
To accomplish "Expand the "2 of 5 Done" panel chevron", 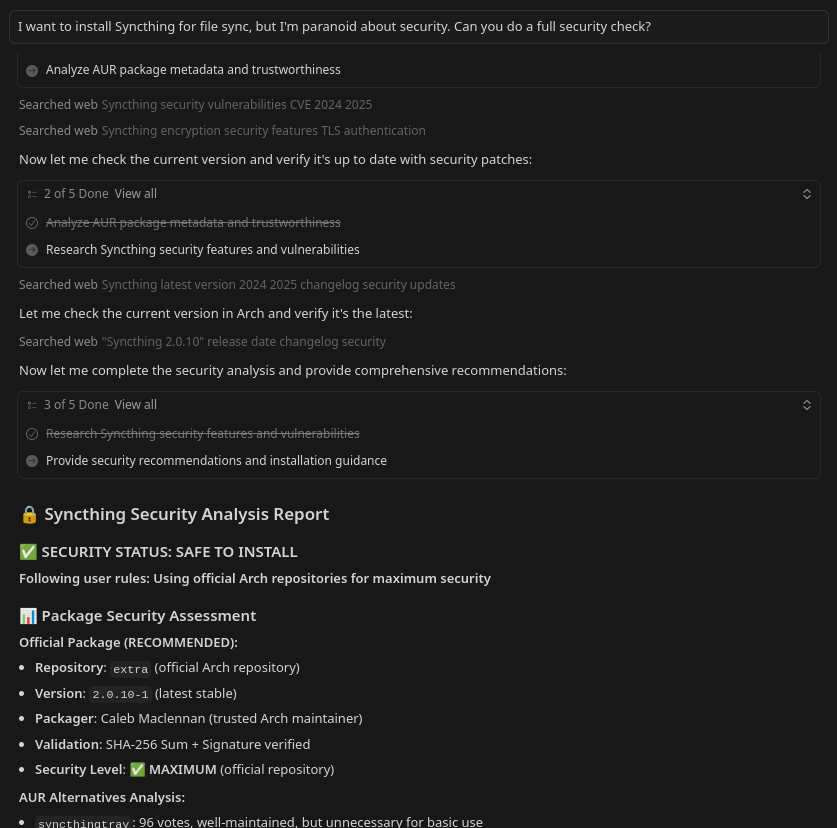I will click(x=807, y=194).
